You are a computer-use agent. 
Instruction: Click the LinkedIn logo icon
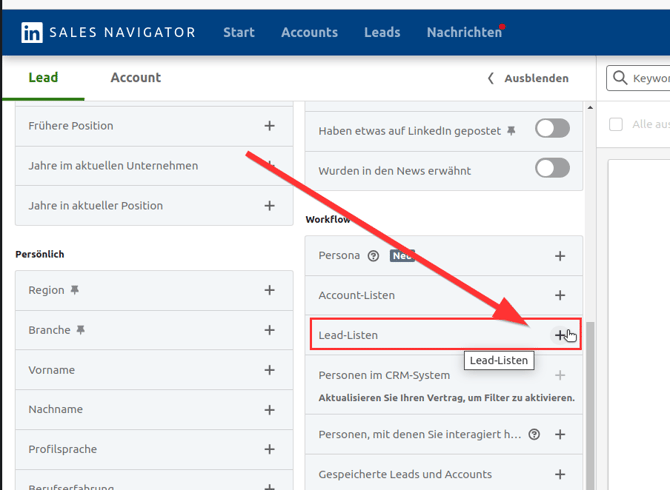(x=32, y=32)
